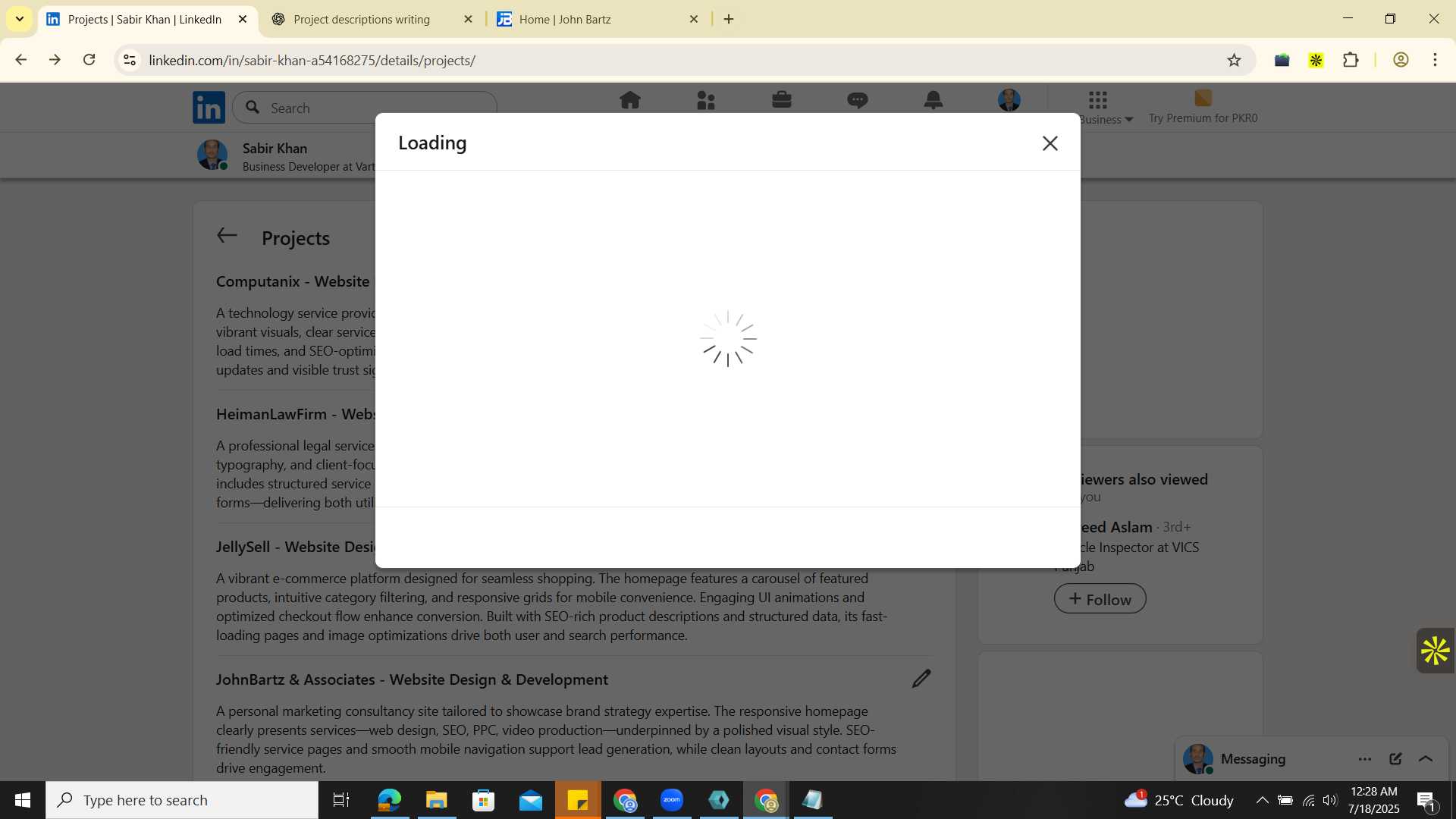Click JohnBartz & Associates project title
Image resolution: width=1456 pixels, height=819 pixels.
pos(412,679)
